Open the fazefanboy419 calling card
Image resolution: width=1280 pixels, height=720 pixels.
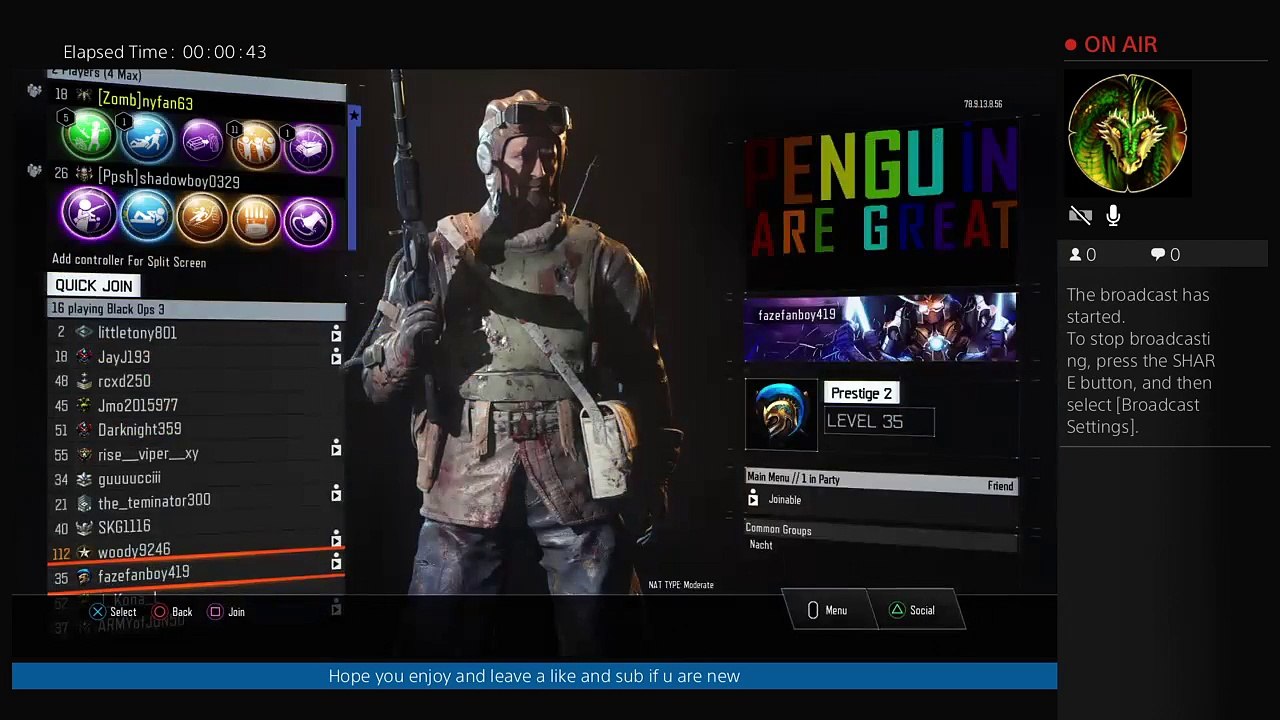click(x=880, y=327)
